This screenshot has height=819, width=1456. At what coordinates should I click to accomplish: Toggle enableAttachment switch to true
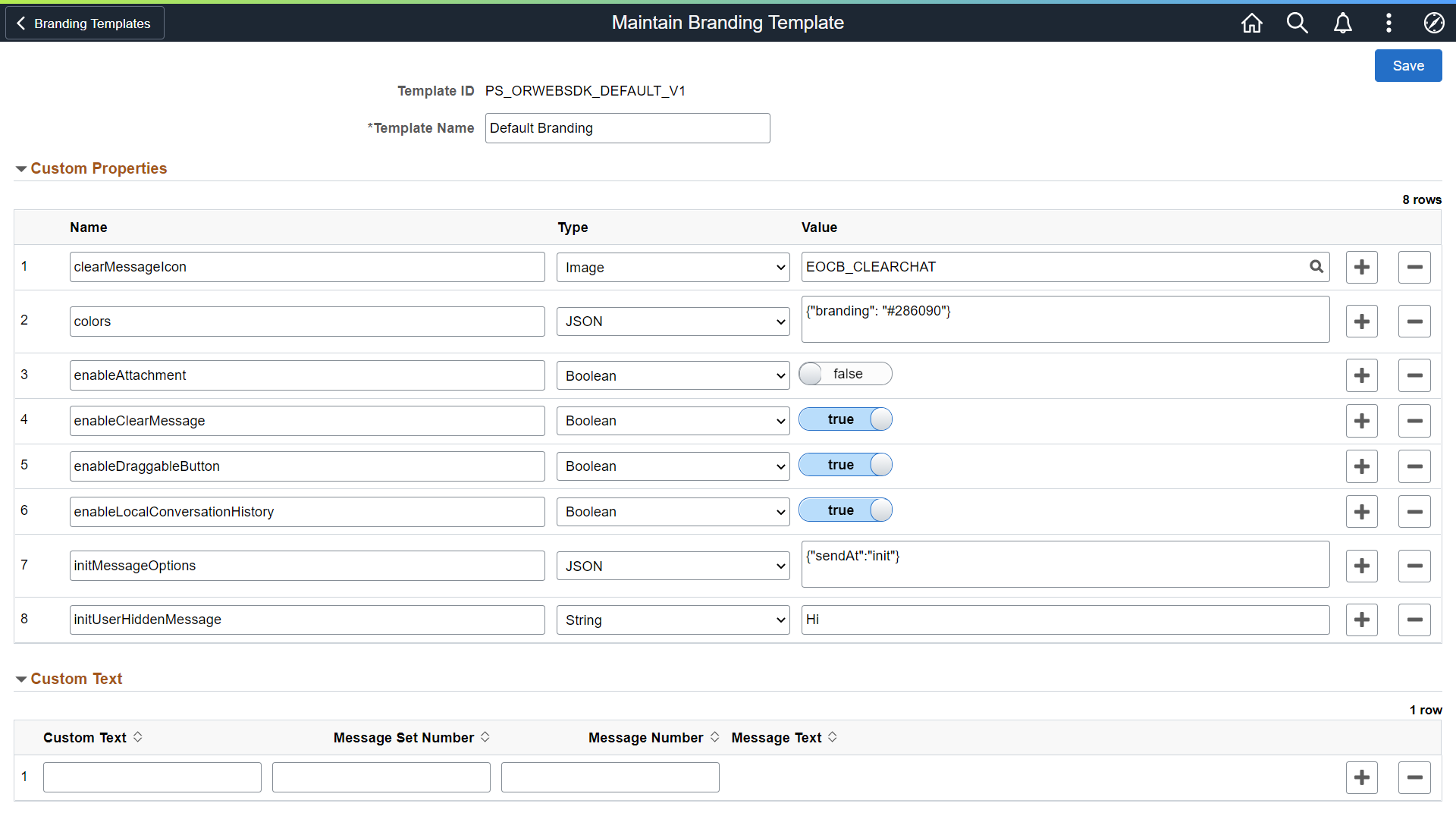coord(845,374)
